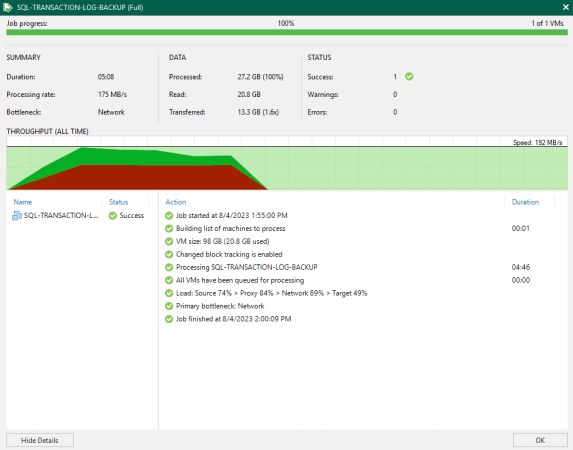Select 'Job finished at 8/4/2023 2:00:09 PM' entry
Screen dimensions: 573x450
tap(234, 319)
